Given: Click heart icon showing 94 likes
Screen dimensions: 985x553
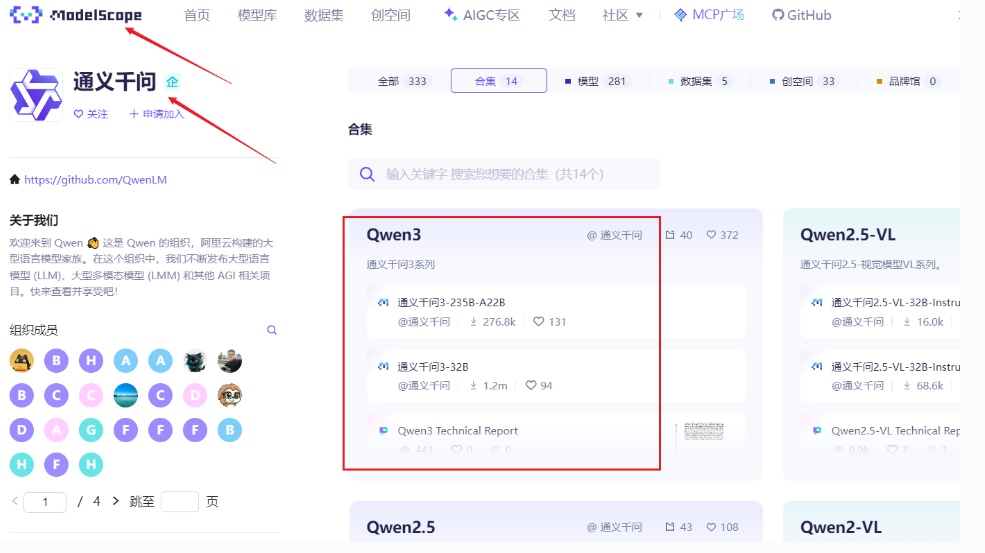Looking at the screenshot, I should [x=531, y=385].
